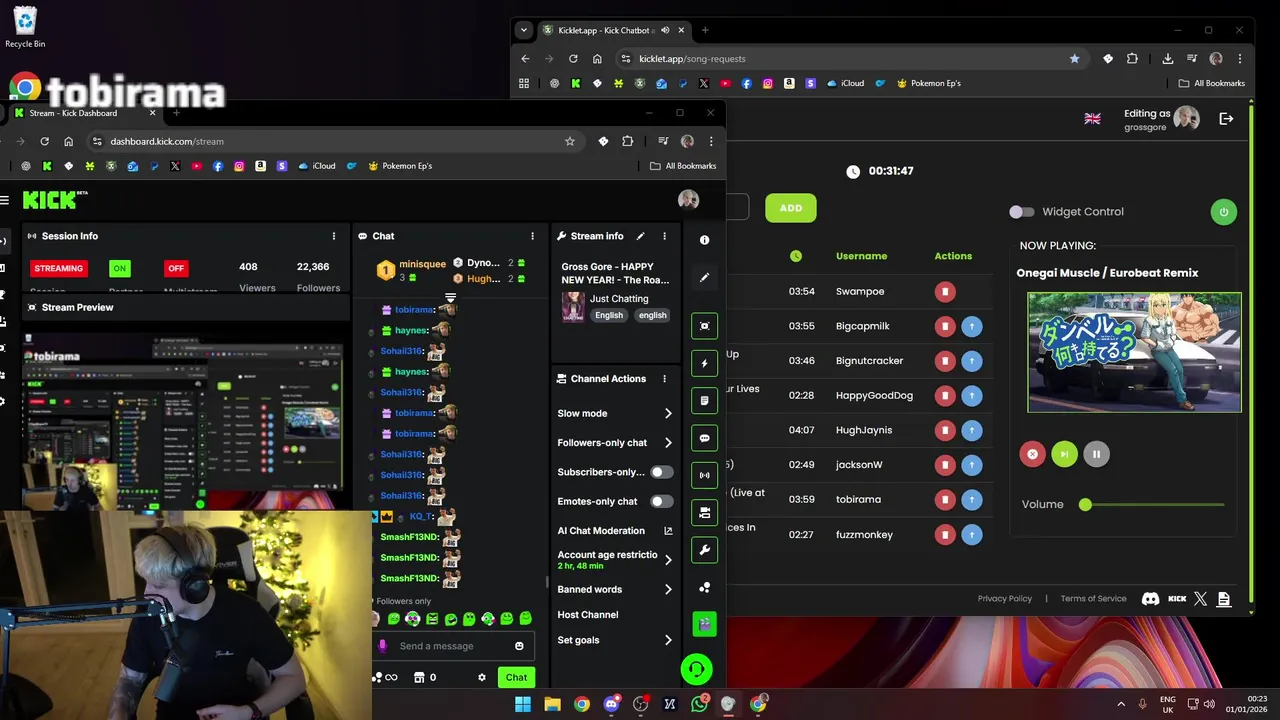This screenshot has width=1280, height=720.
Task: Pause the currently playing song
Action: click(1096, 454)
